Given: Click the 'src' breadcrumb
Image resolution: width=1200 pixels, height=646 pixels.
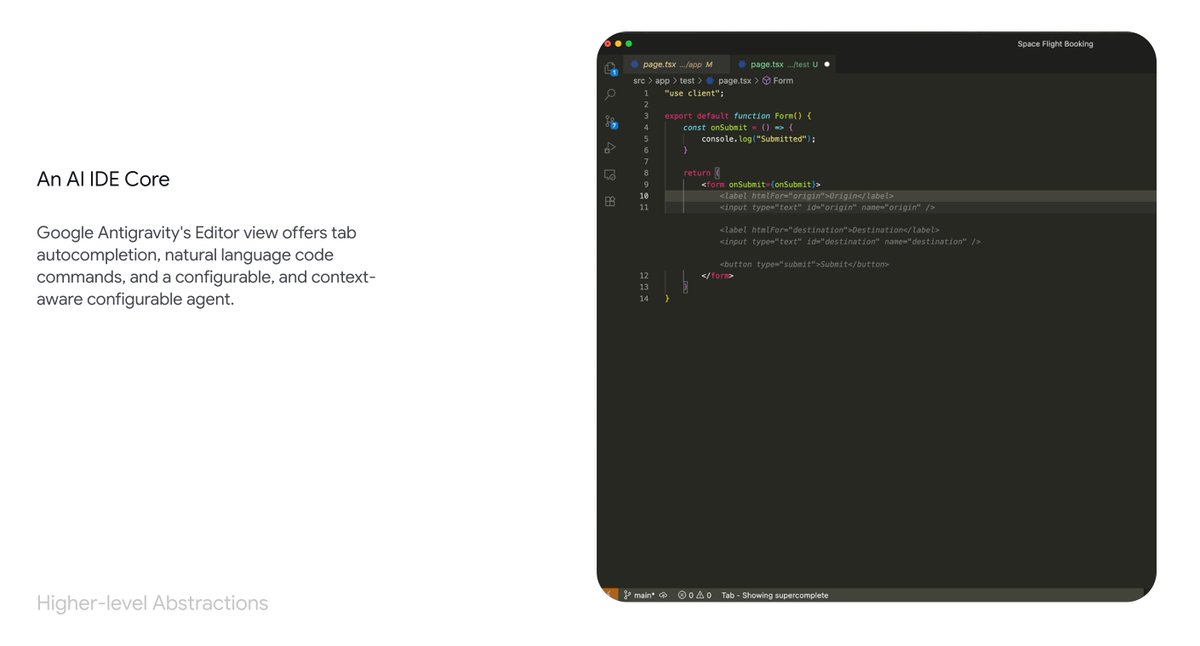Looking at the screenshot, I should [x=639, y=81].
